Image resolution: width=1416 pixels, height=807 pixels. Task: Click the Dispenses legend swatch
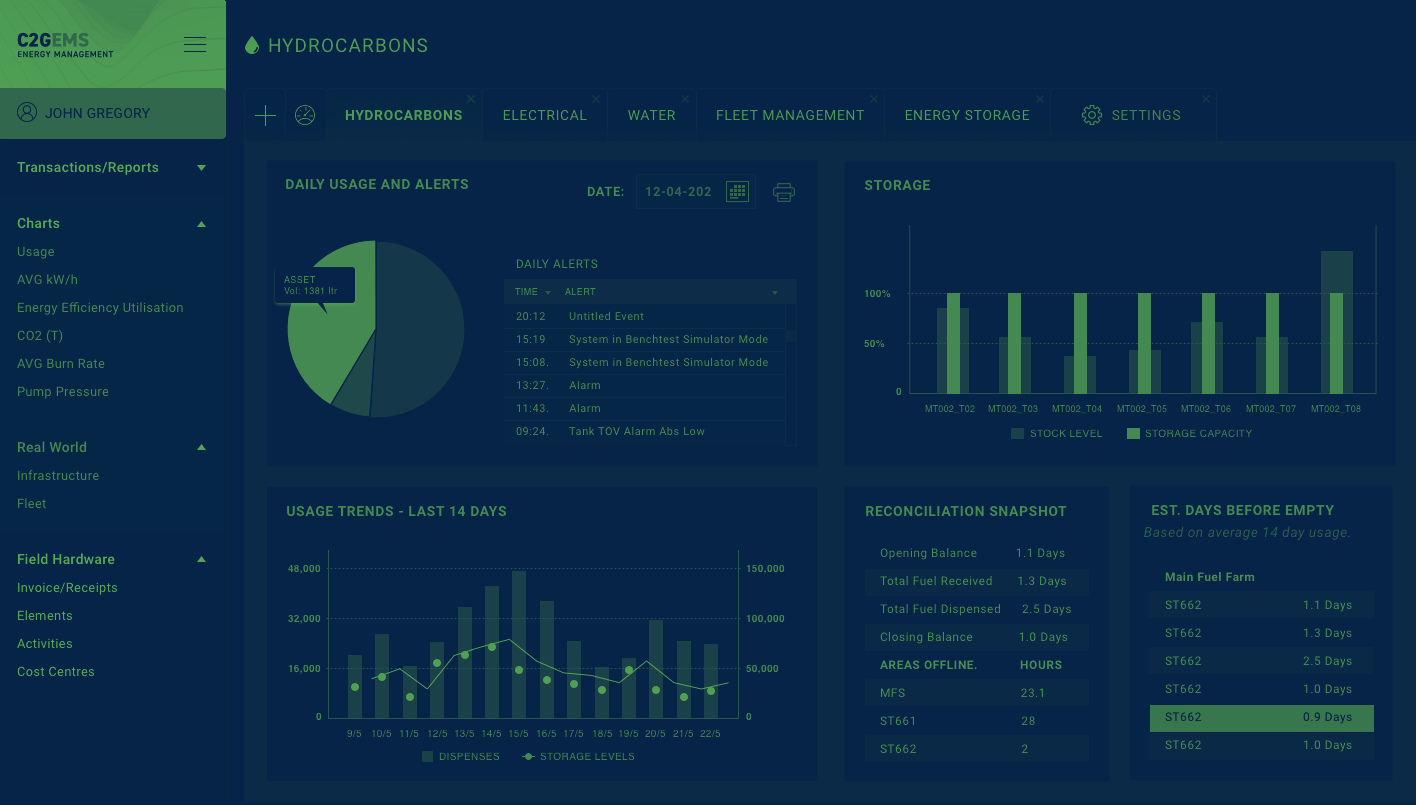[427, 757]
